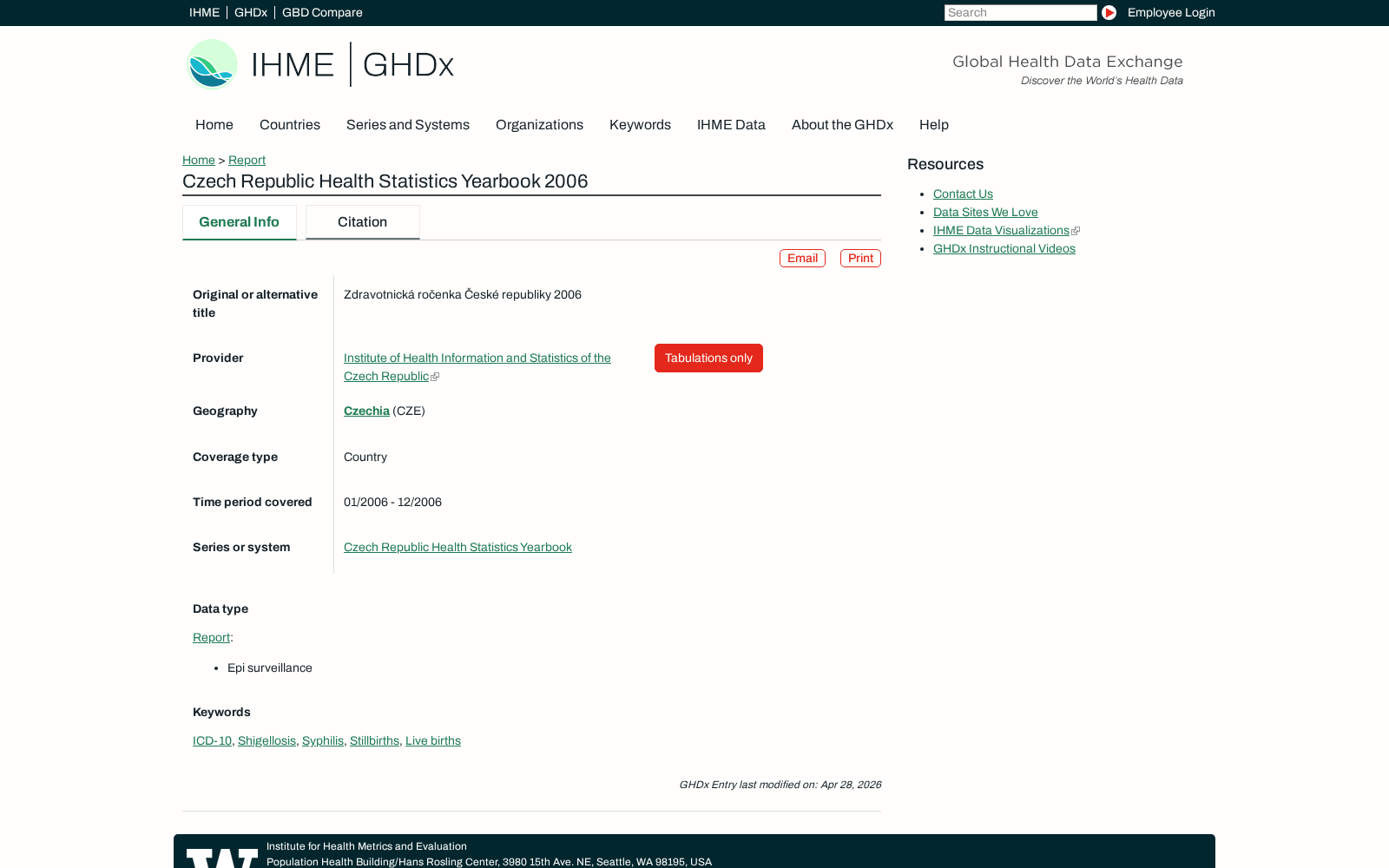The image size is (1389, 868).
Task: Click the Home breadcrumb link
Action: (x=199, y=160)
